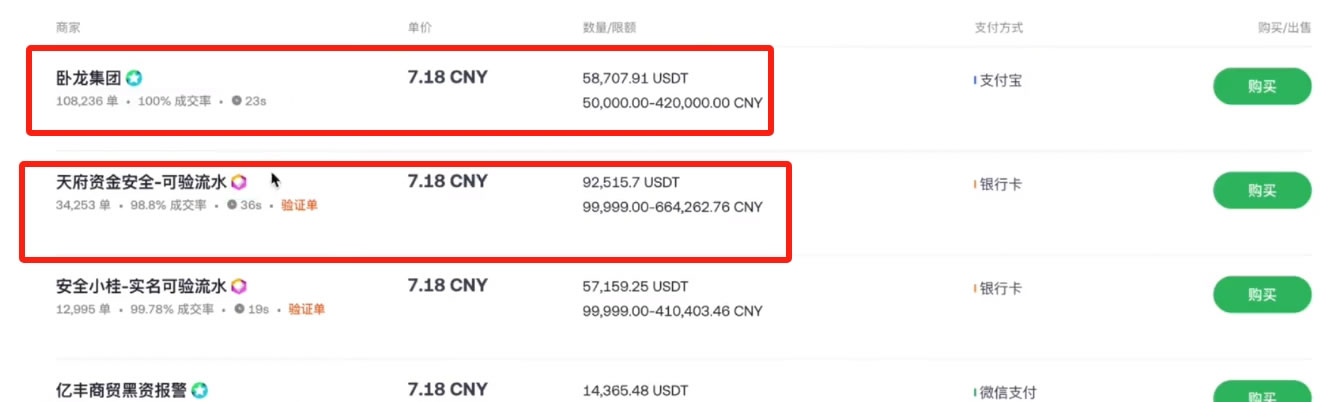Click the 数量/限额 column header
The image size is (1326, 402).
(x=609, y=27)
